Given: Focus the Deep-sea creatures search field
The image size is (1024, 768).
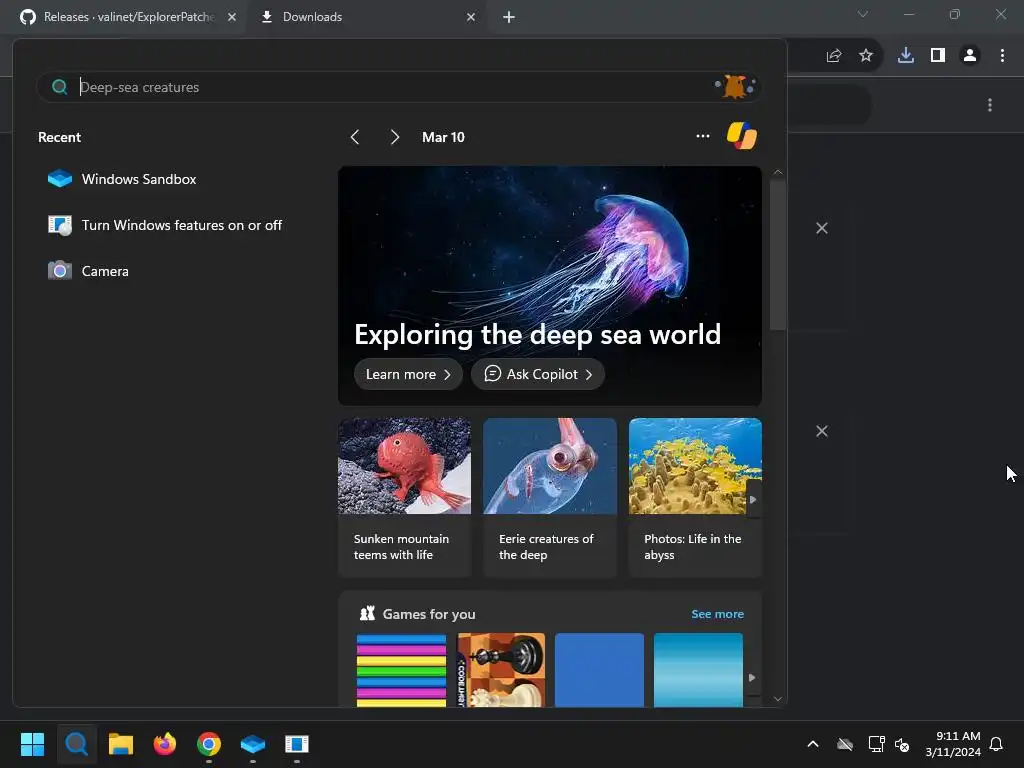Looking at the screenshot, I should pyautogui.click(x=398, y=87).
